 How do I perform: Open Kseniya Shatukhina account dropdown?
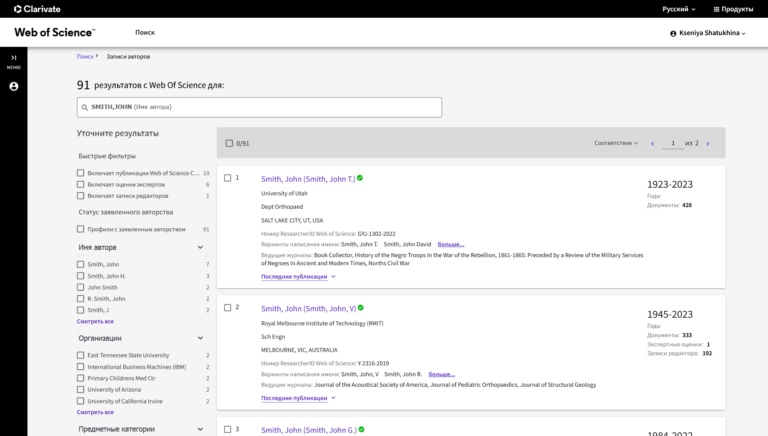(712, 33)
